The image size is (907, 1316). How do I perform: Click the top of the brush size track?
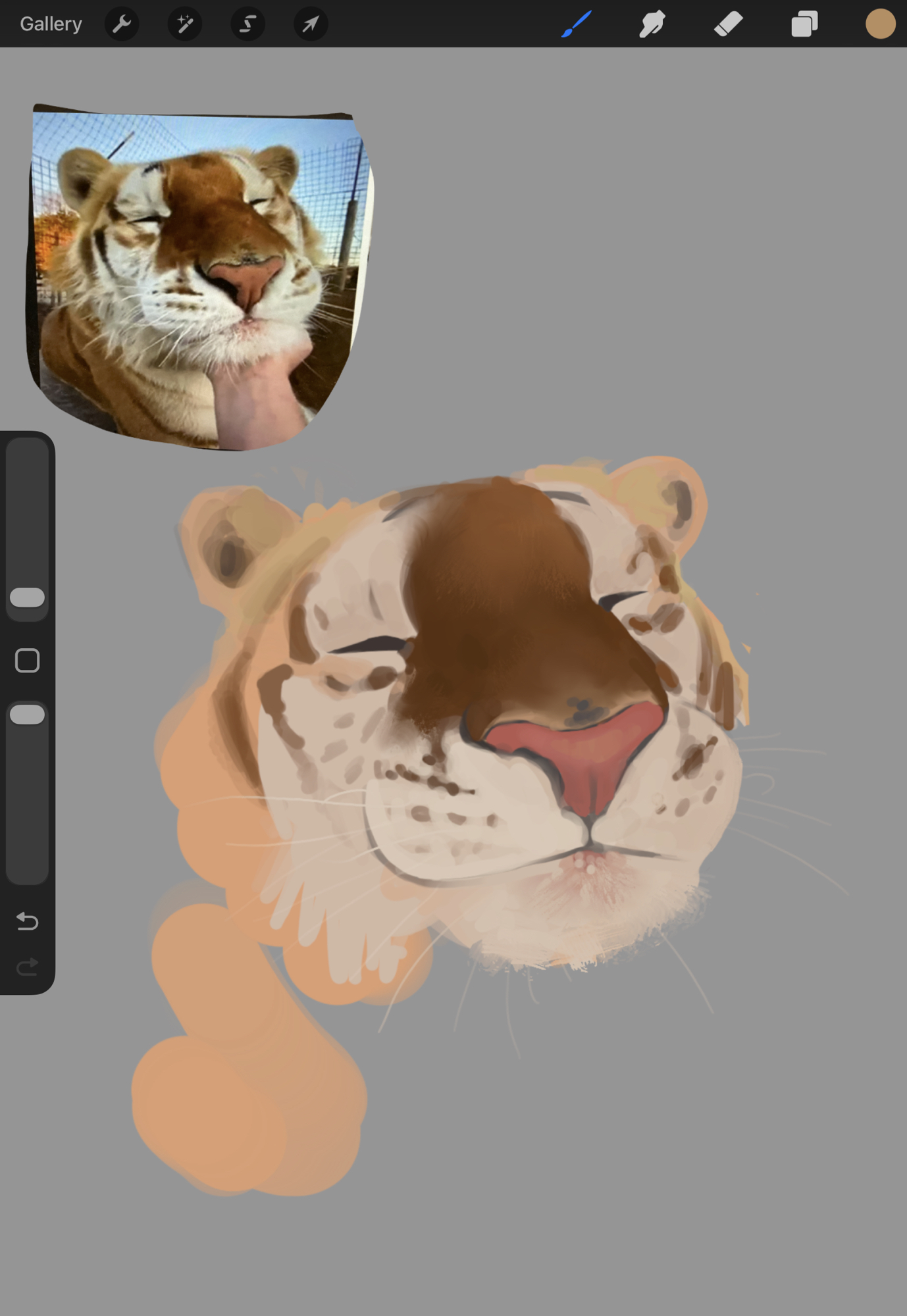tap(28, 454)
